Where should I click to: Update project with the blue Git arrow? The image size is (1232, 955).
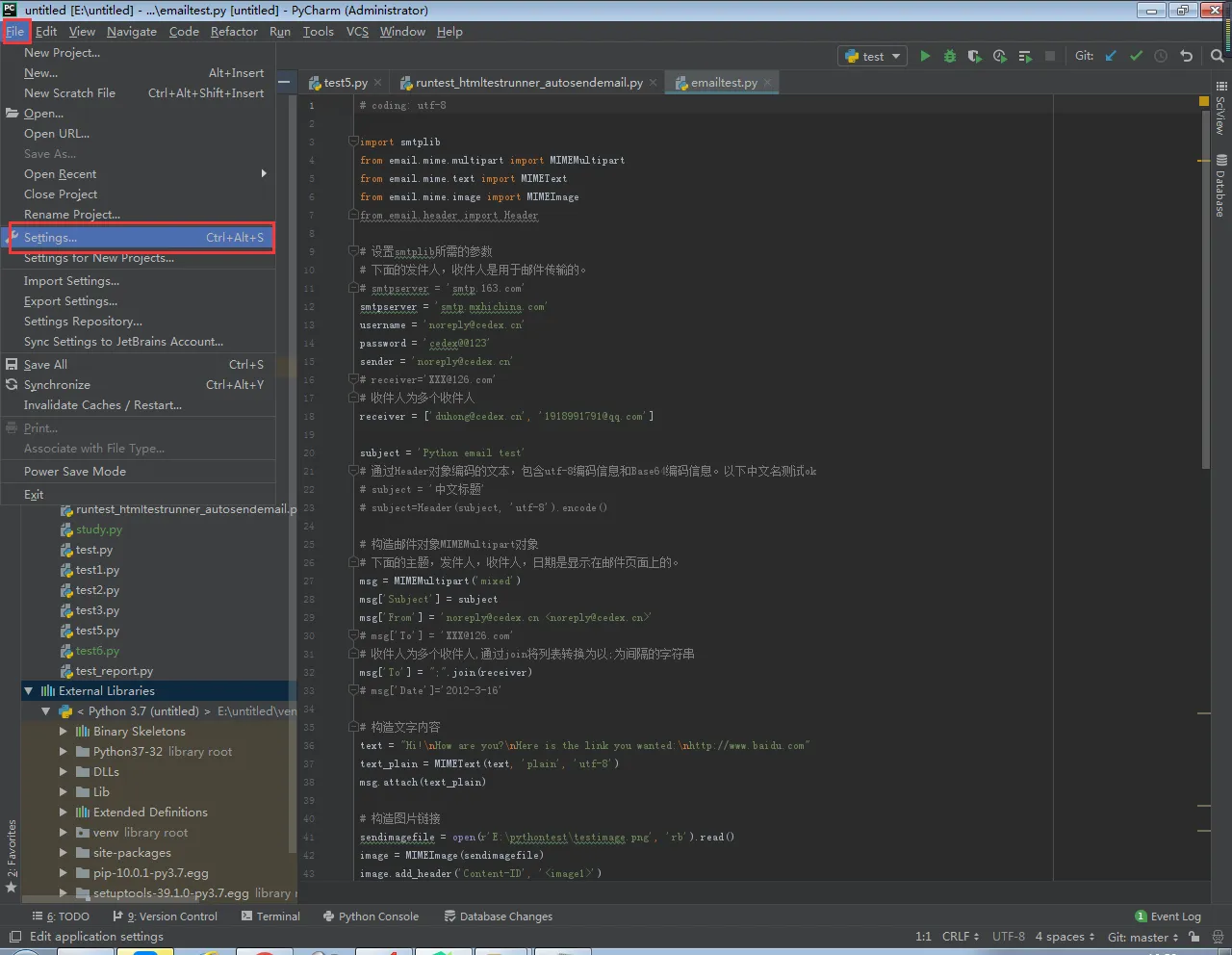(1111, 56)
